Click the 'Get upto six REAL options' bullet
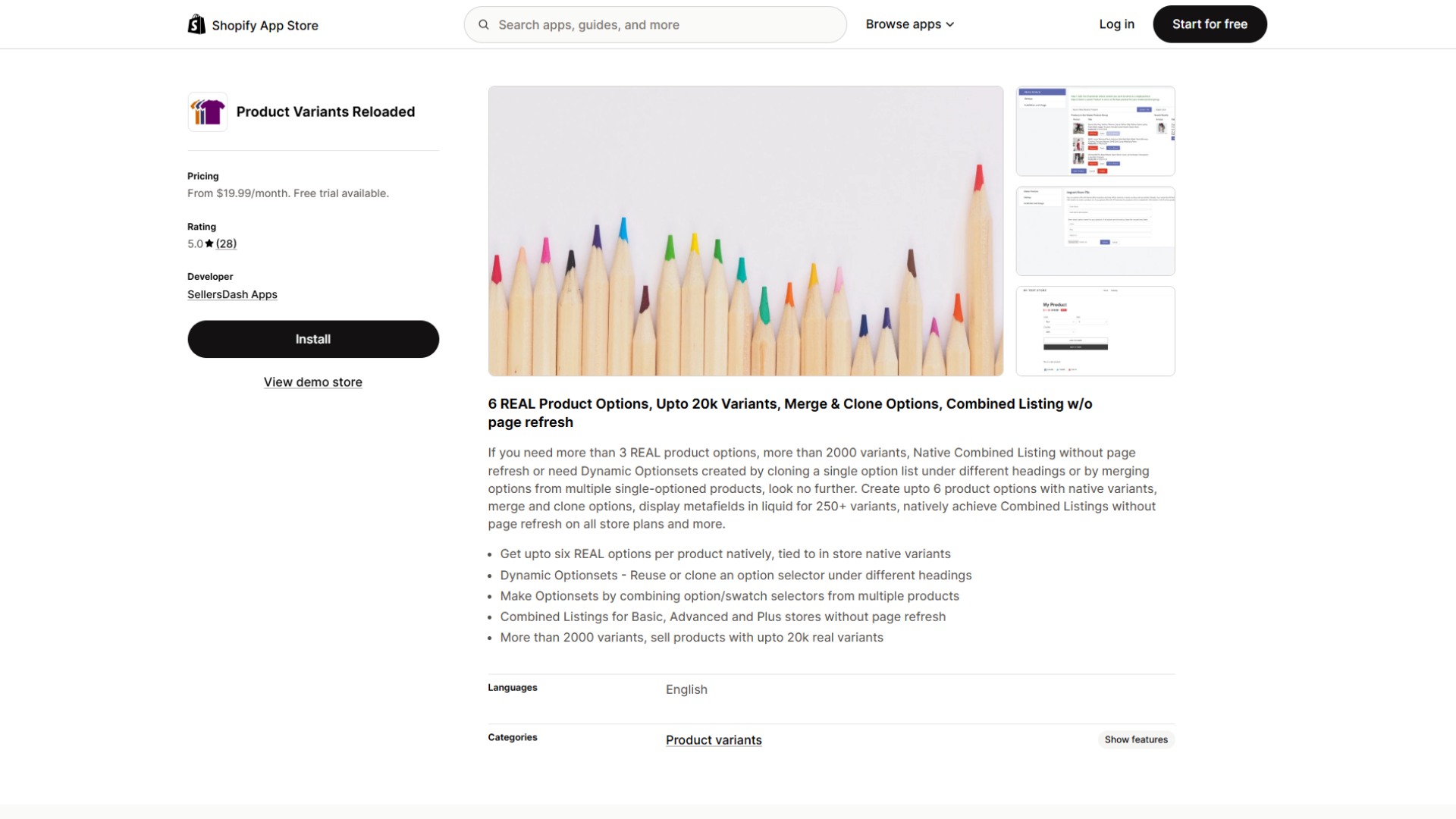 (x=725, y=554)
